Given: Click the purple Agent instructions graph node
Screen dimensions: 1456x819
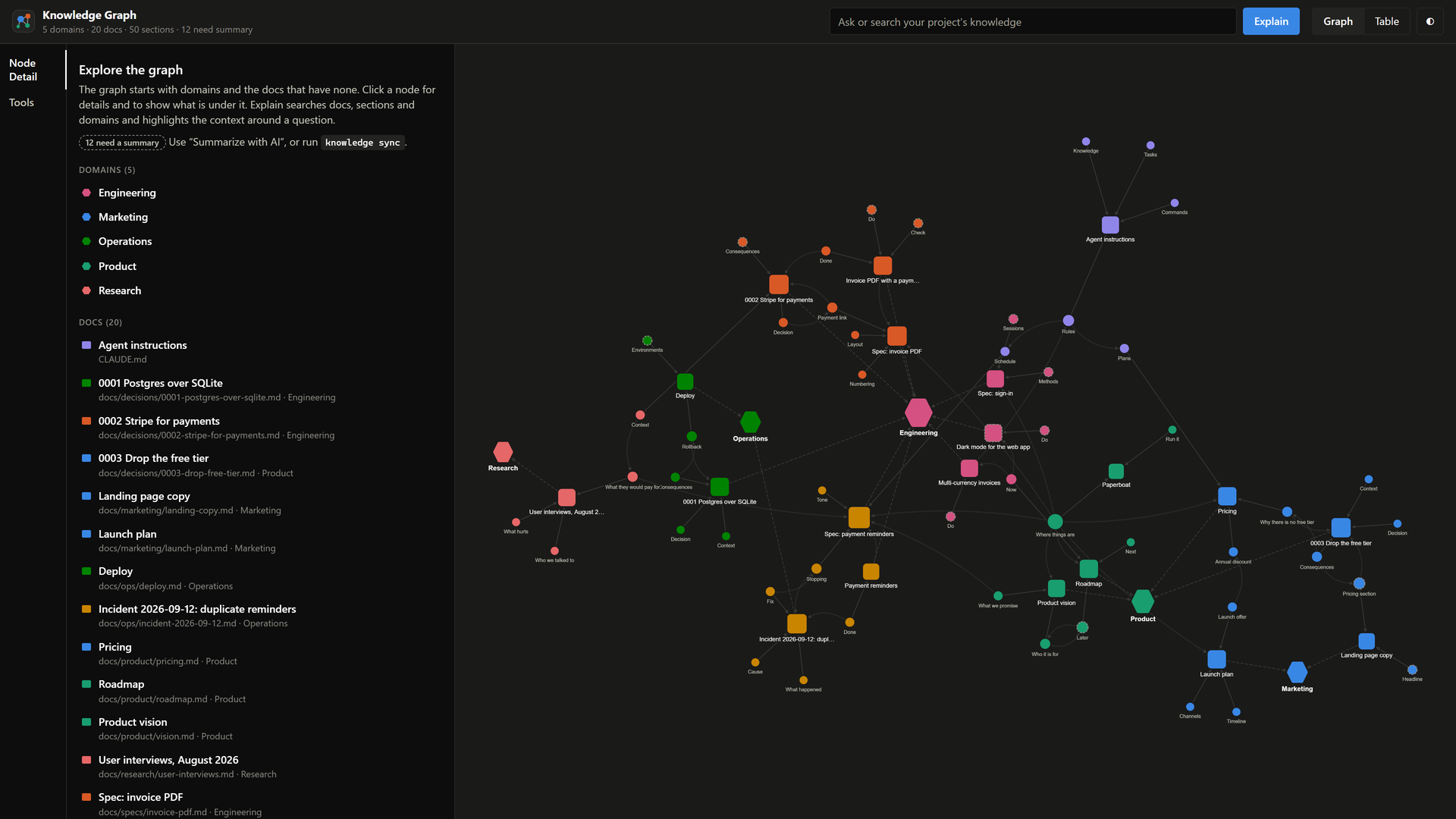Looking at the screenshot, I should pyautogui.click(x=1110, y=224).
